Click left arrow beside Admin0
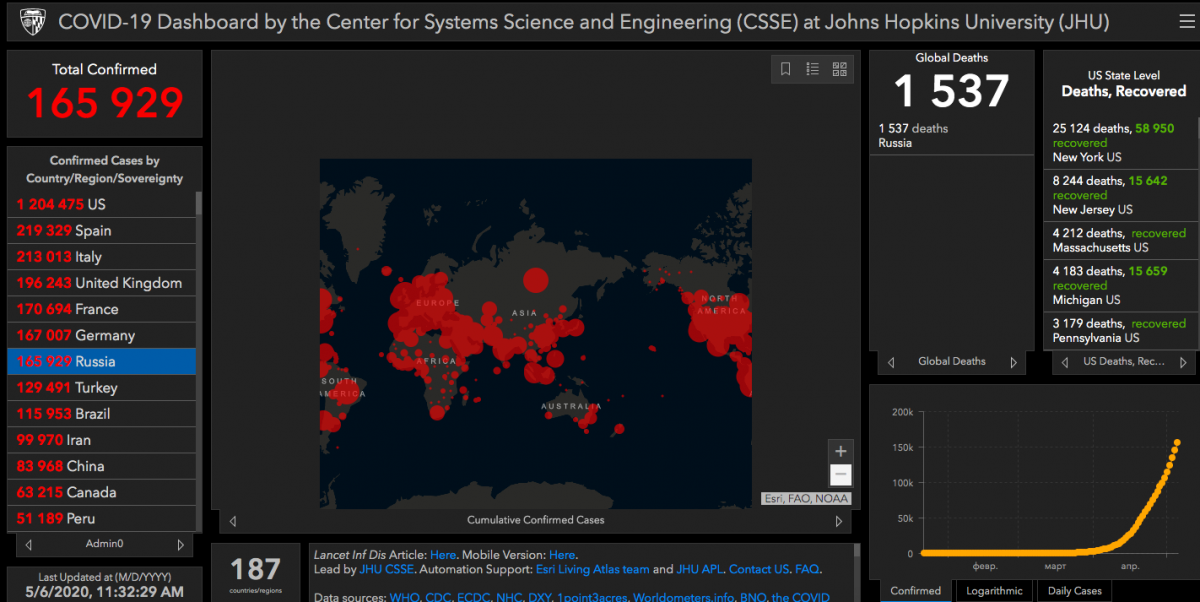 coord(28,545)
